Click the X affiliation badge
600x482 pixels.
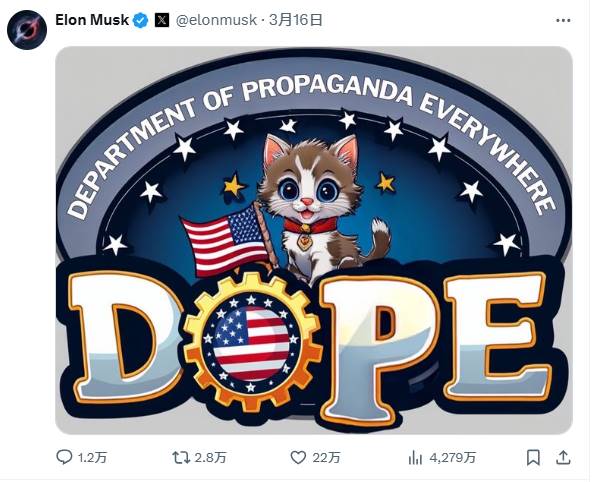point(161,20)
